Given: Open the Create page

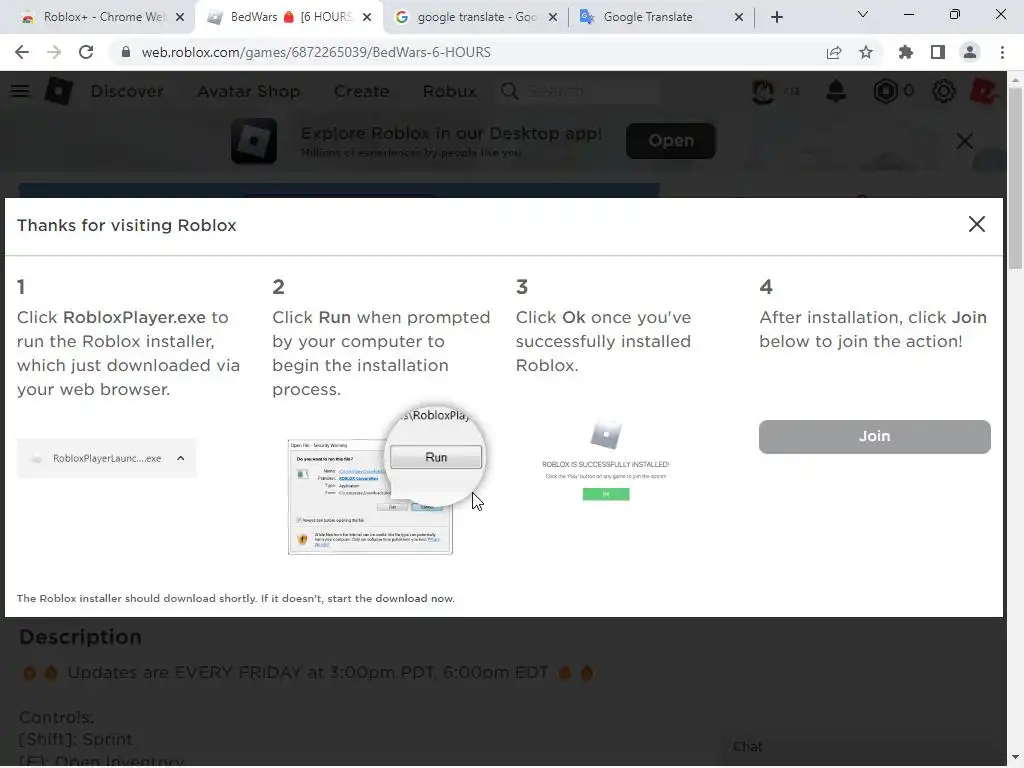Looking at the screenshot, I should [361, 91].
